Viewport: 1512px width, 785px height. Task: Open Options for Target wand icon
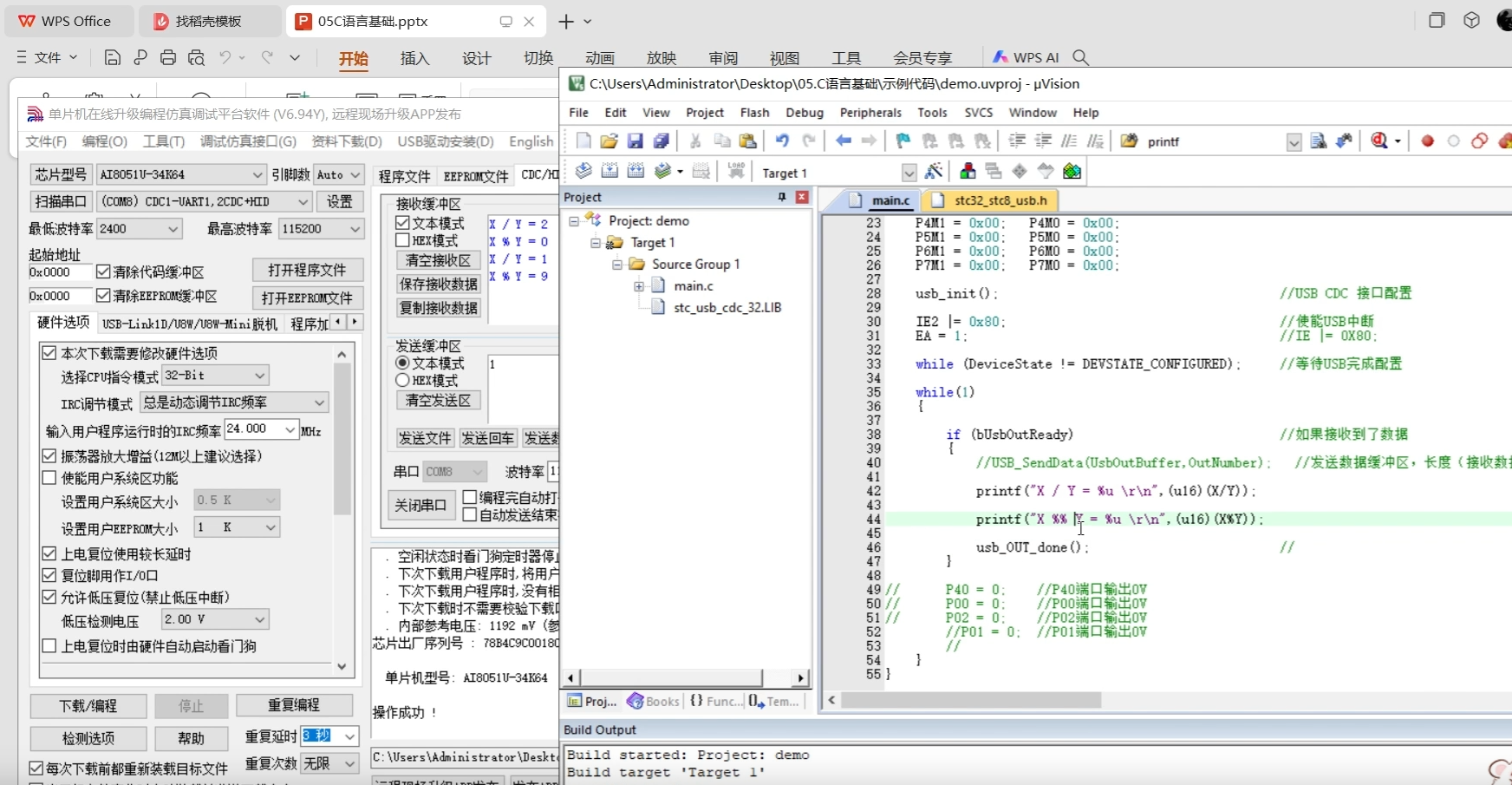tap(934, 171)
